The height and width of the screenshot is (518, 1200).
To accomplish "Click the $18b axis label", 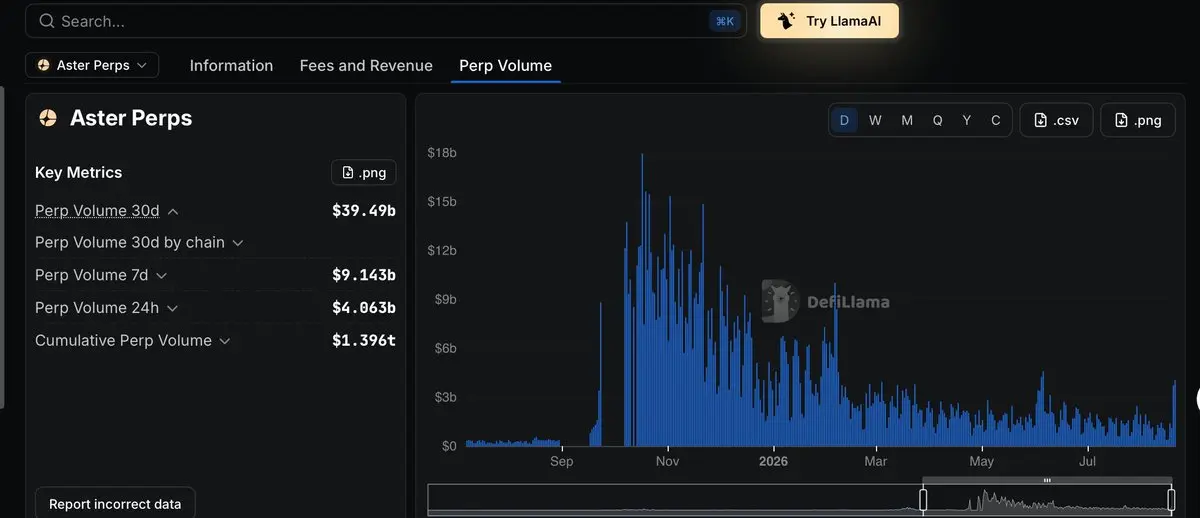I will 442,153.
